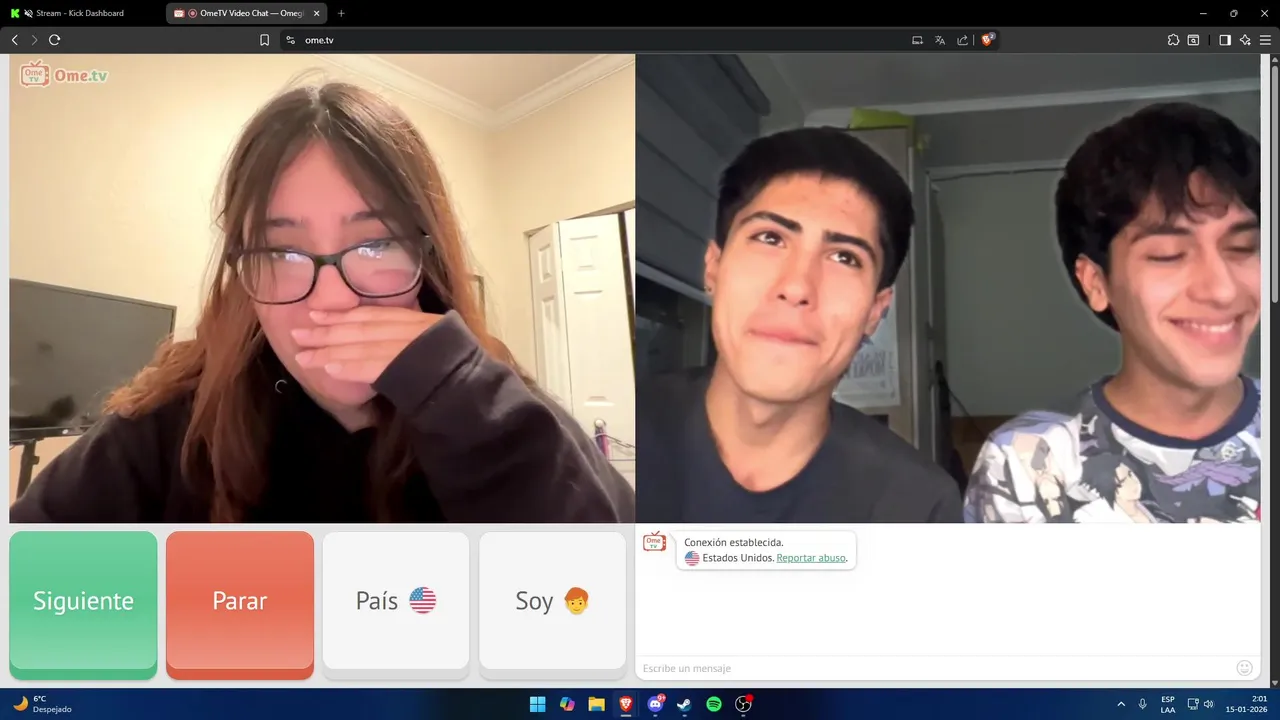
Task: Click the Escribe un mensaje field
Action: pos(935,668)
